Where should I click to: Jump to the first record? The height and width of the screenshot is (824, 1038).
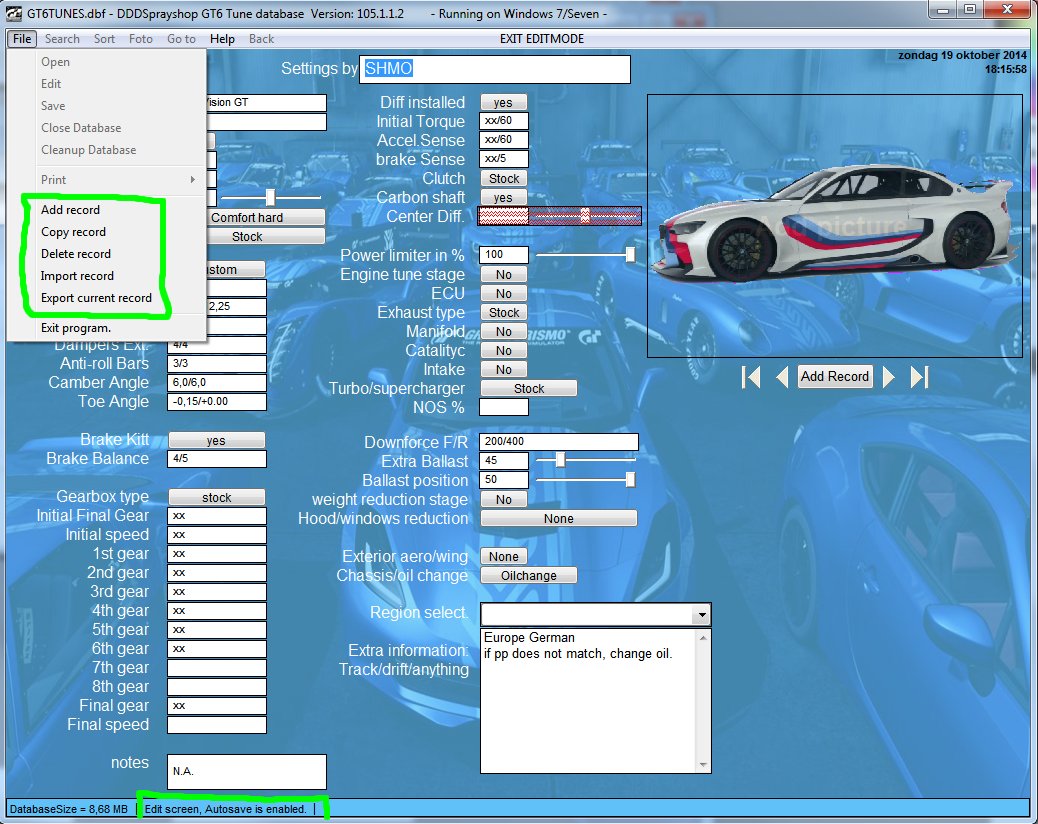point(751,377)
